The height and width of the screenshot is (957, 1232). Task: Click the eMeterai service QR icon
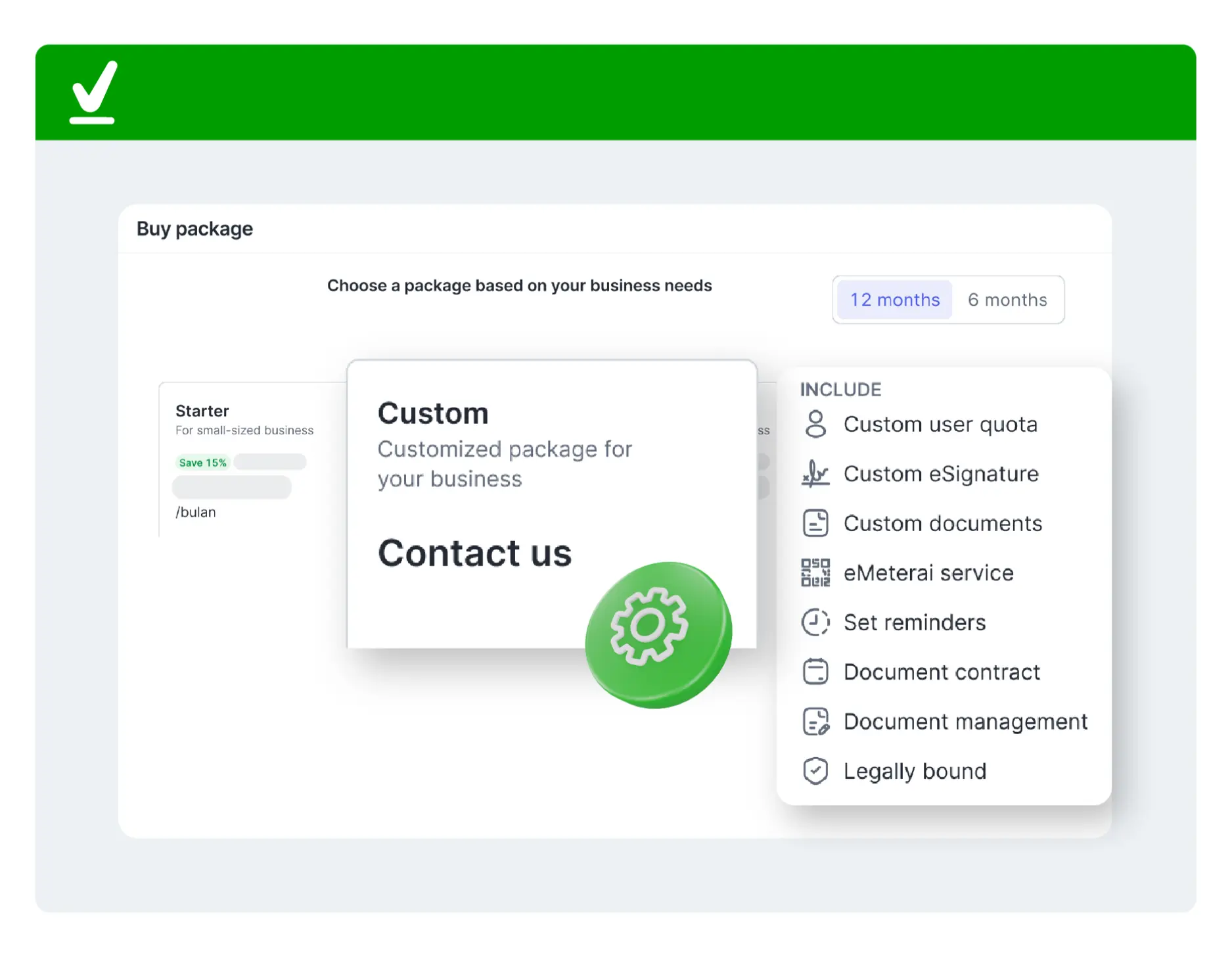[815, 573]
